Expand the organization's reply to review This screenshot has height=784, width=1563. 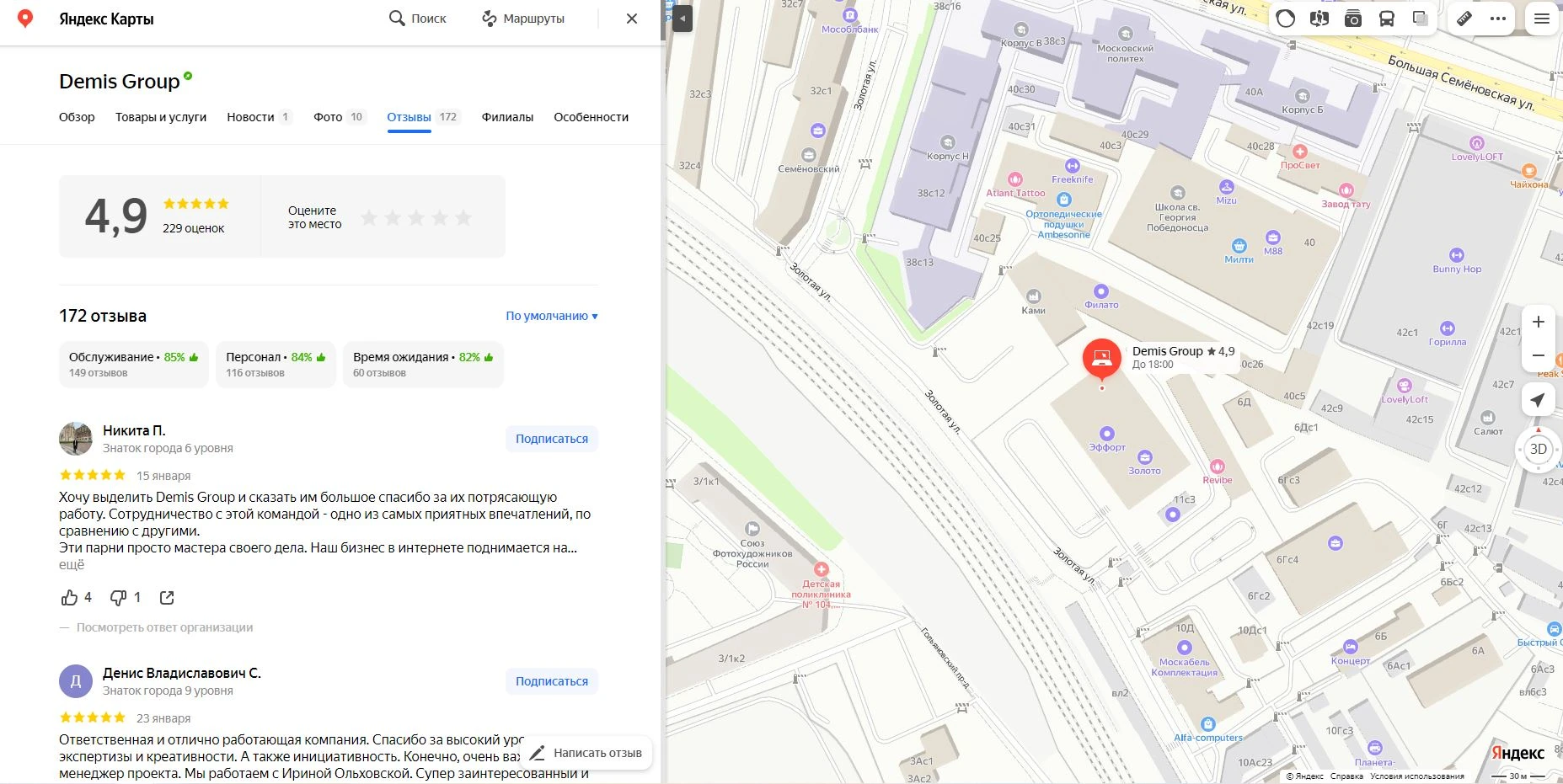coord(164,627)
